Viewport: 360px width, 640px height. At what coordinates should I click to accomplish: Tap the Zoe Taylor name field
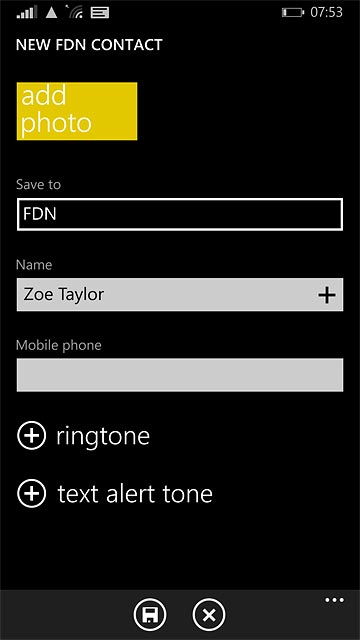click(180, 295)
